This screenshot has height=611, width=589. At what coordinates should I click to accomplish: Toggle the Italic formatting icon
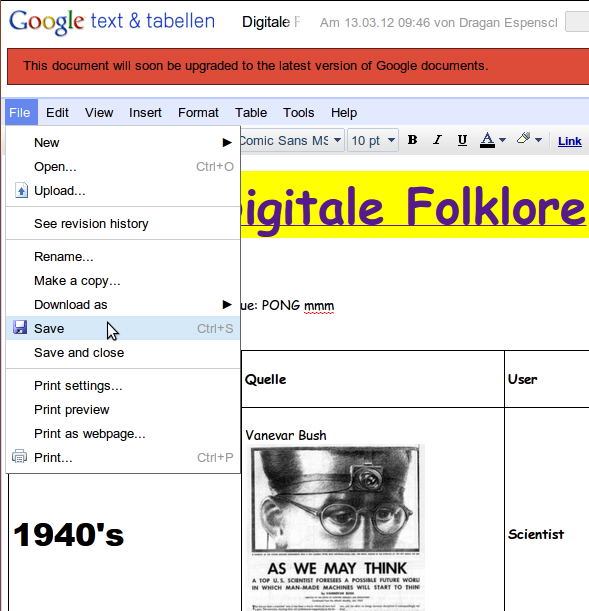tap(437, 140)
